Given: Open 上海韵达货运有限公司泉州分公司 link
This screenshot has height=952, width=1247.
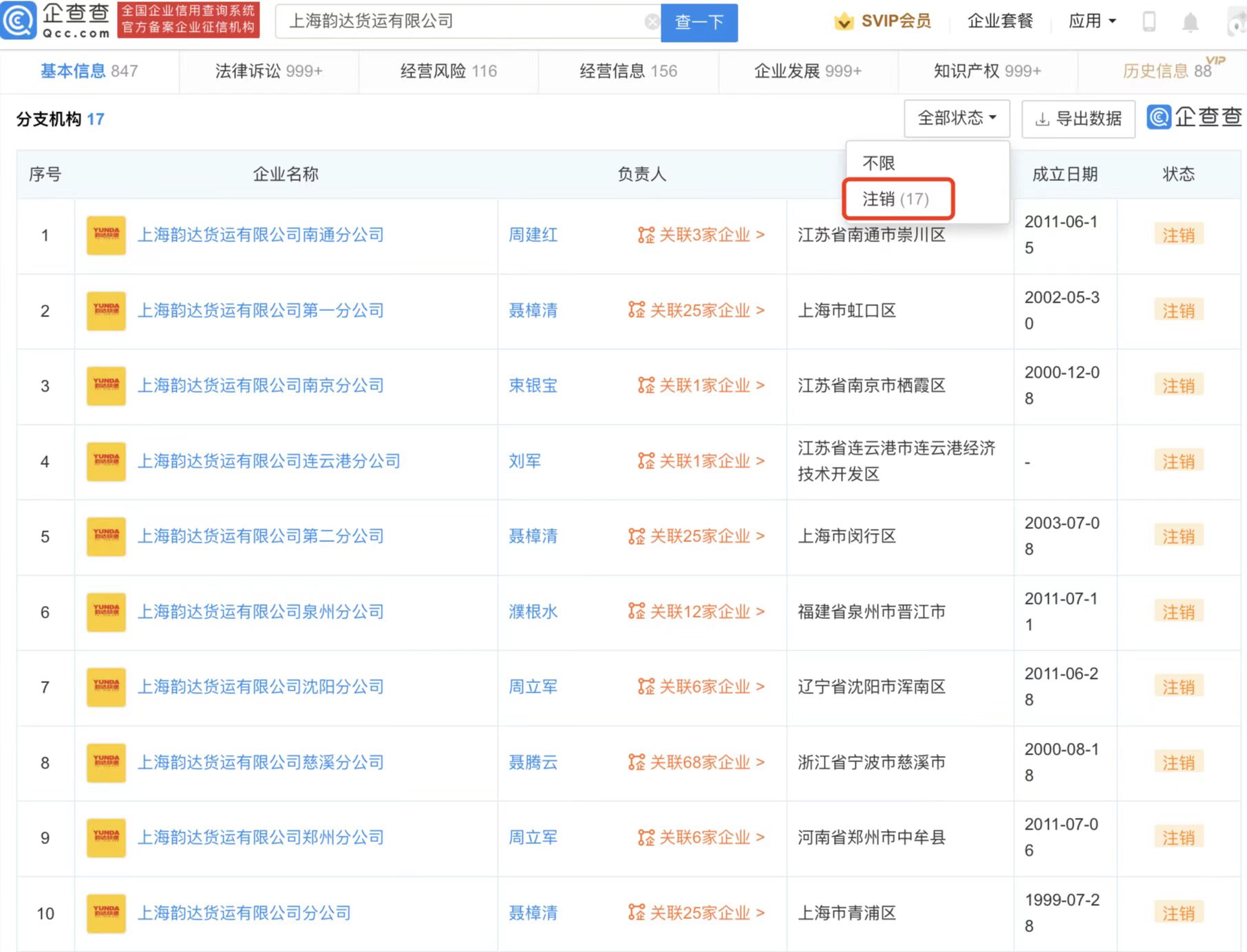Looking at the screenshot, I should pos(261,612).
